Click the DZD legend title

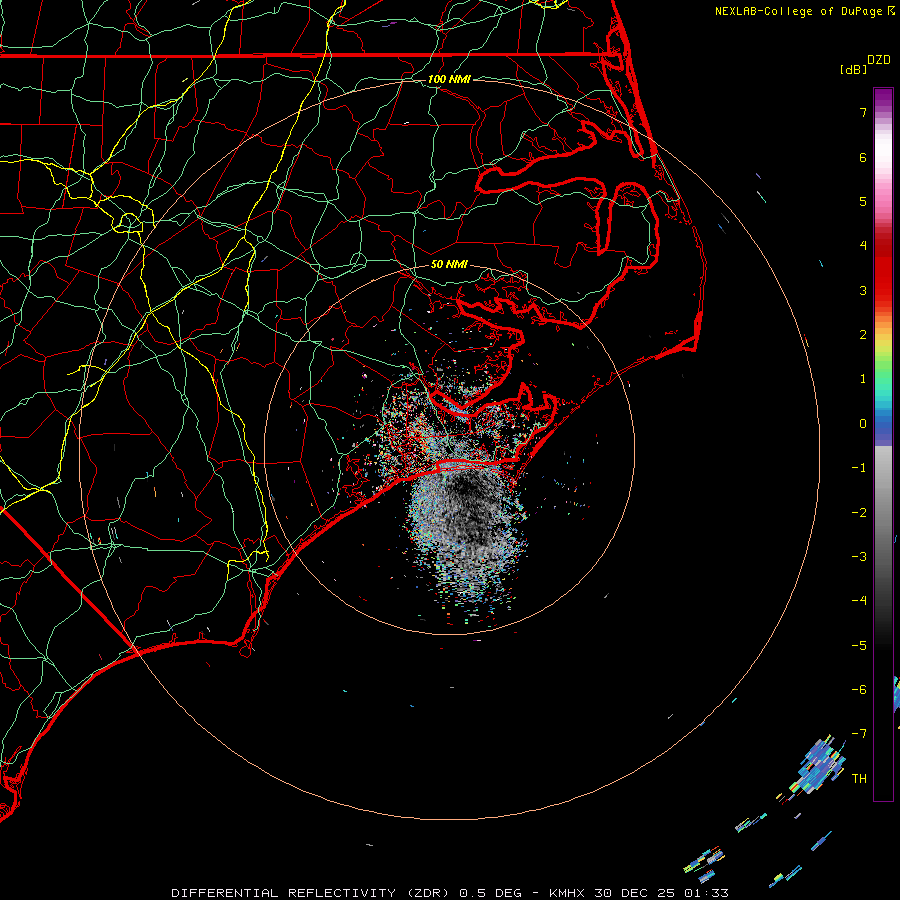[x=879, y=60]
